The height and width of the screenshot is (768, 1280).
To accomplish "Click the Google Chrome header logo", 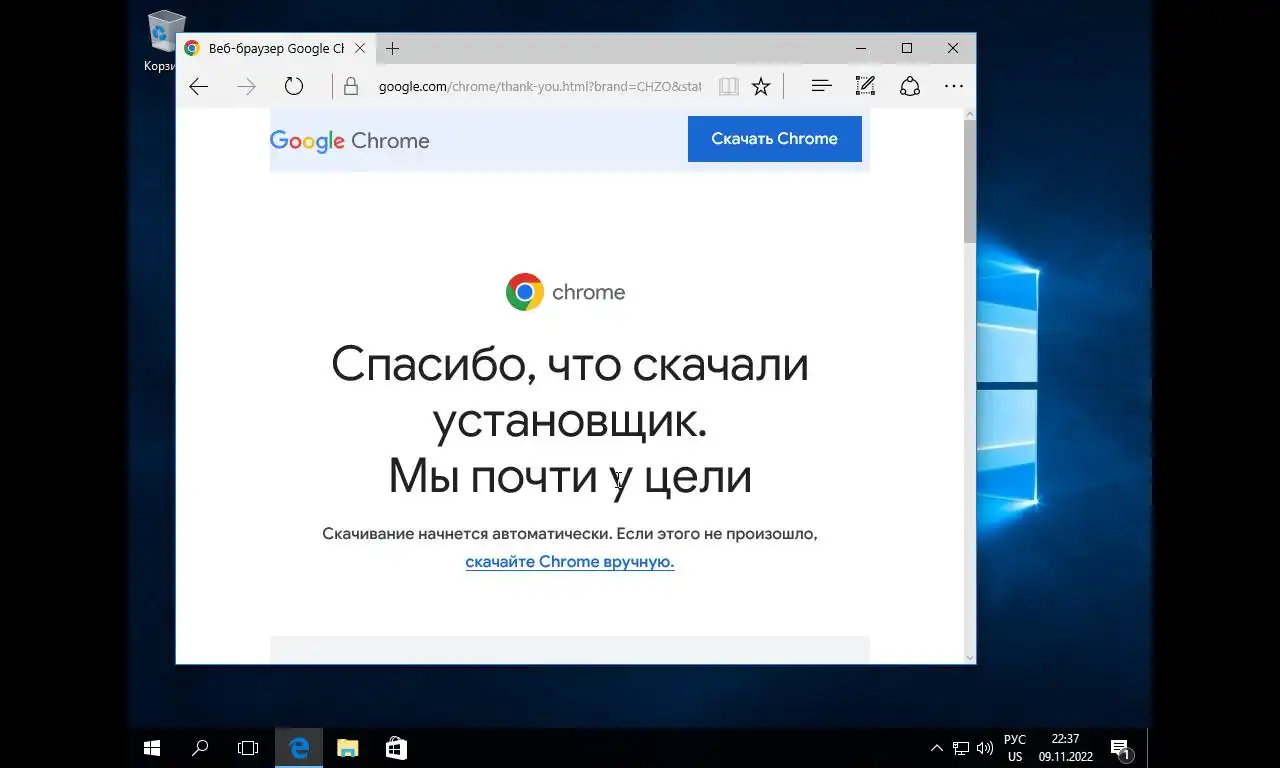I will 349,141.
